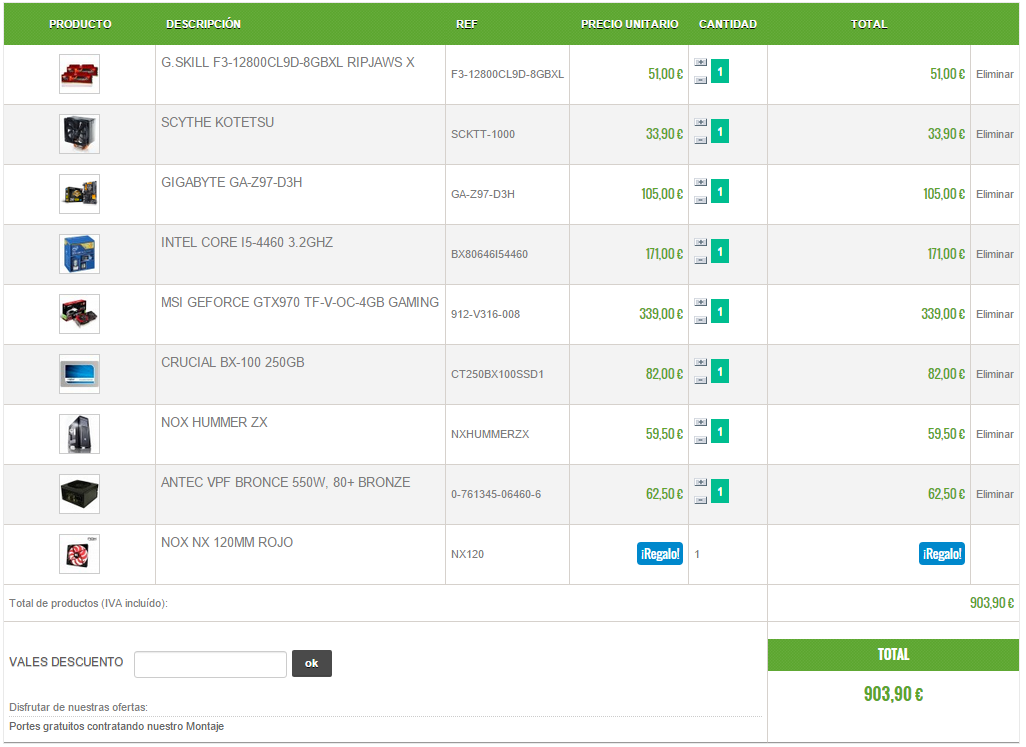Click the ¡Regalo! badge in total column

coord(942,554)
